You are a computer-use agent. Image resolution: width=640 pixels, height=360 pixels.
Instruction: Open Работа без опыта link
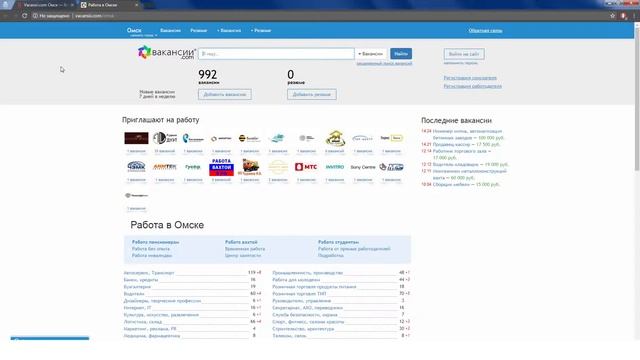(x=151, y=249)
